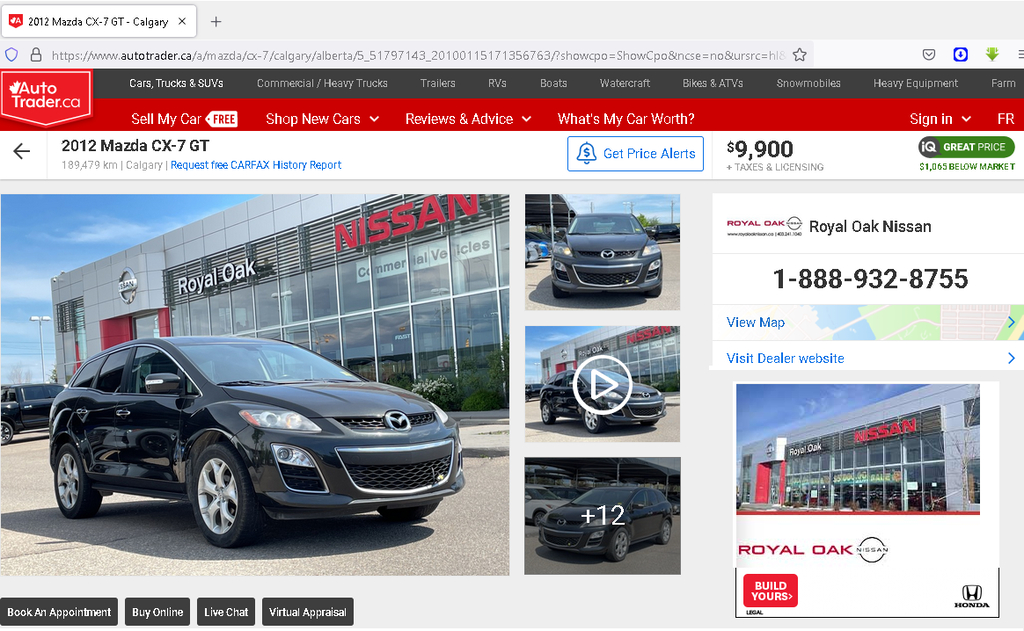This screenshot has height=631, width=1024.
Task: Open the tracking protection shield icon
Action: [x=12, y=55]
